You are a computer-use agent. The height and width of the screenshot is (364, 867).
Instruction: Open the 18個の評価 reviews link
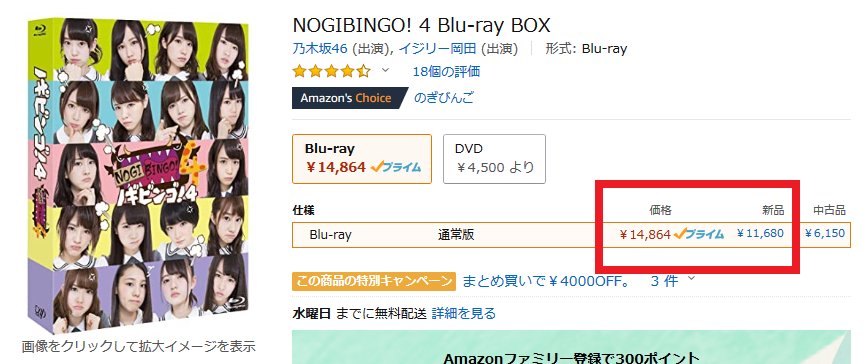(x=446, y=71)
